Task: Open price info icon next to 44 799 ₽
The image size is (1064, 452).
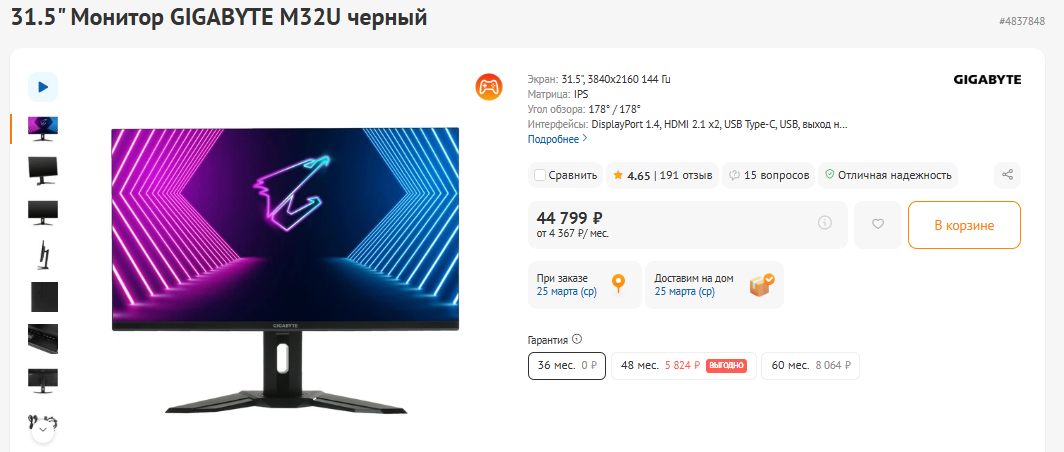Action: (824, 223)
